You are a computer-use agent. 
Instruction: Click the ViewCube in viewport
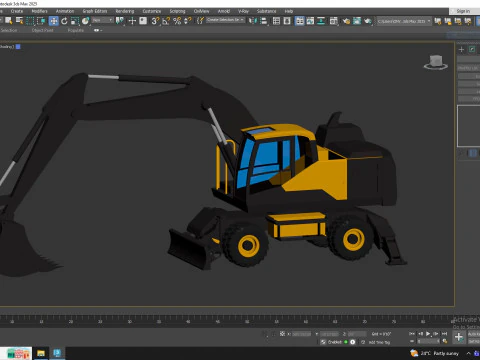[x=436, y=62]
